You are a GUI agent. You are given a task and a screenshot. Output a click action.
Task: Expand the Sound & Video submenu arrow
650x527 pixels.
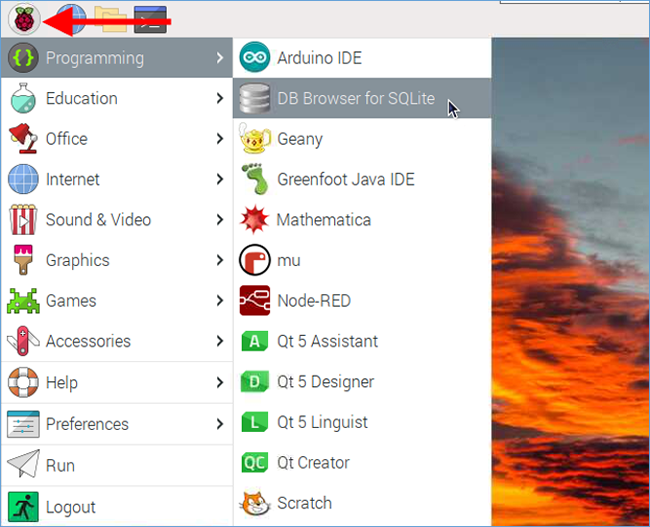pyautogui.click(x=220, y=219)
